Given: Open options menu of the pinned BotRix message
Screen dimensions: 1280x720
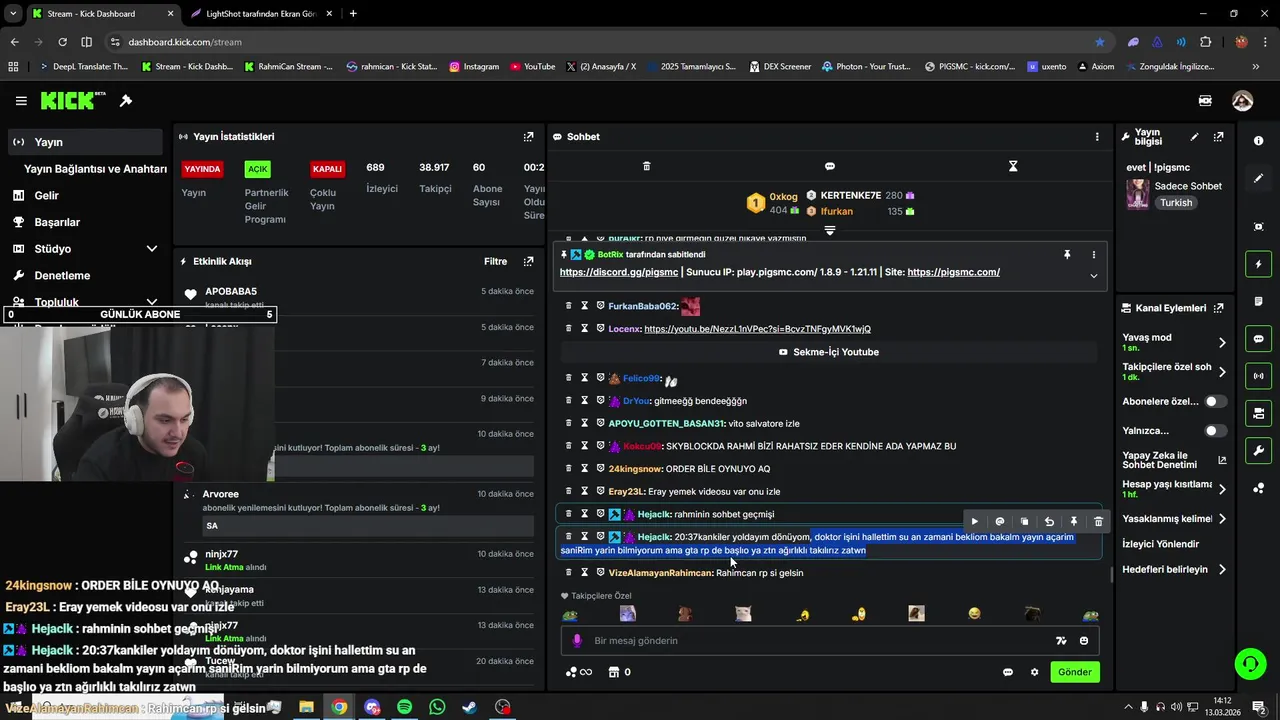Looking at the screenshot, I should click(x=1093, y=255).
